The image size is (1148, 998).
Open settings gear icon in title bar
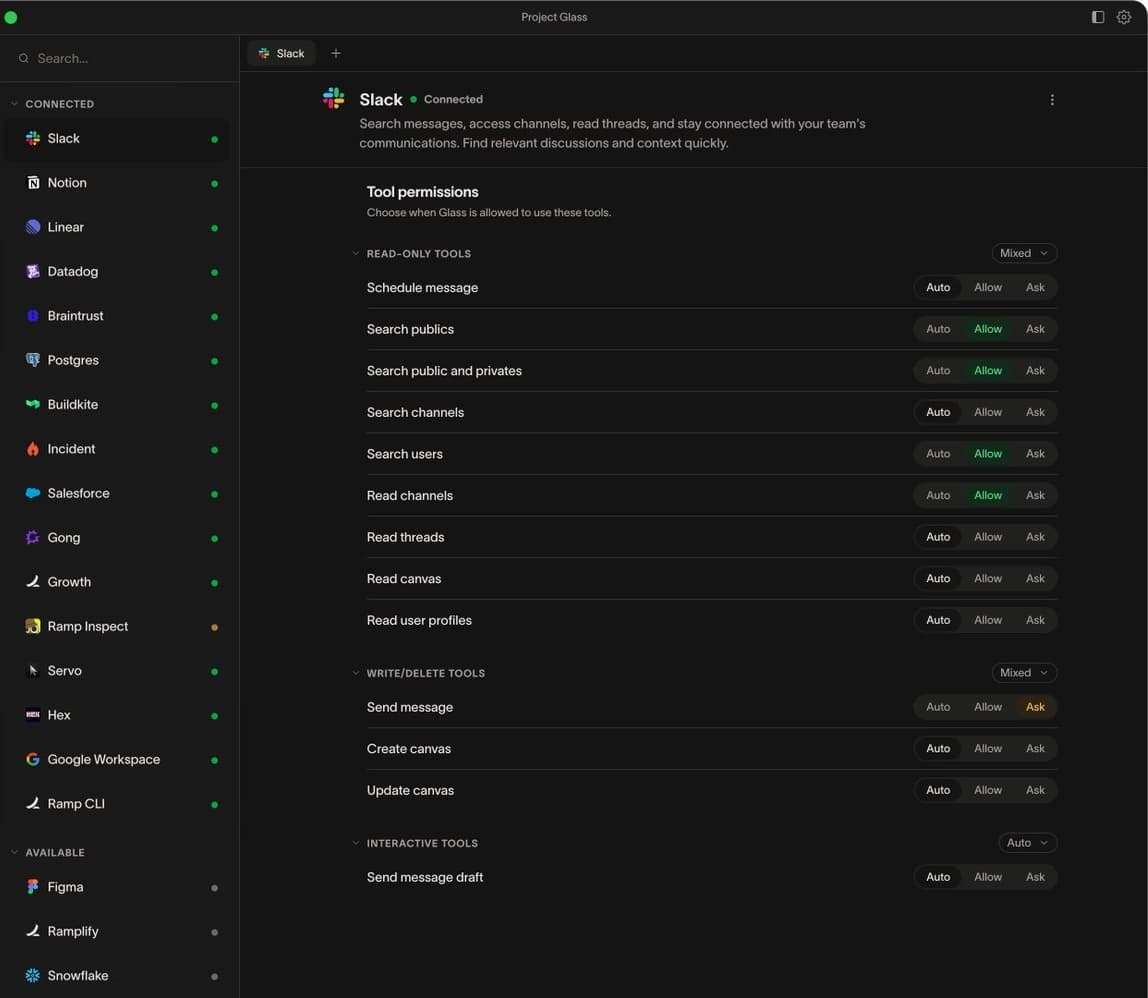coord(1124,17)
